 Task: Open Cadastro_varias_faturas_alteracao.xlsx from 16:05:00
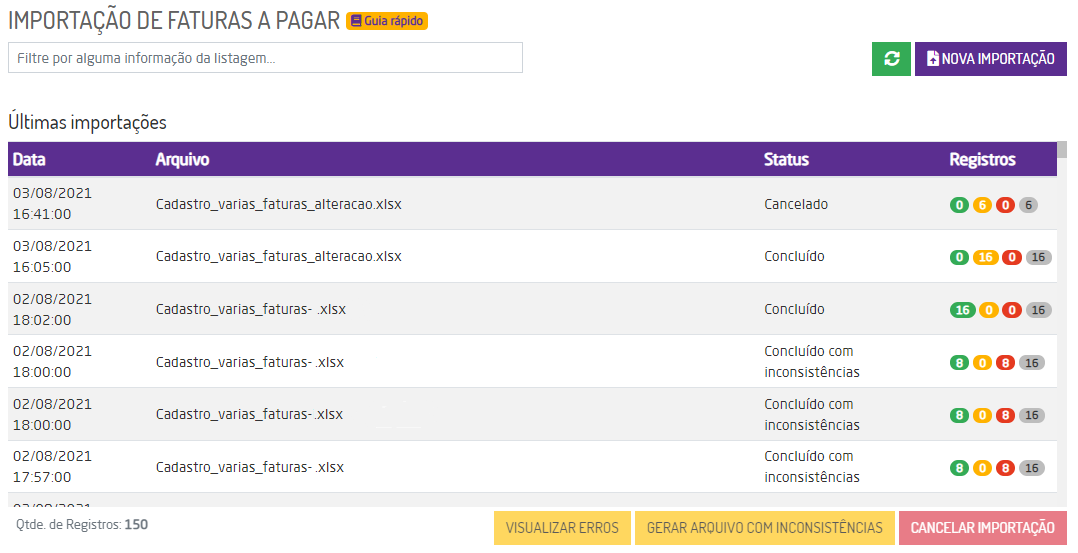point(278,256)
